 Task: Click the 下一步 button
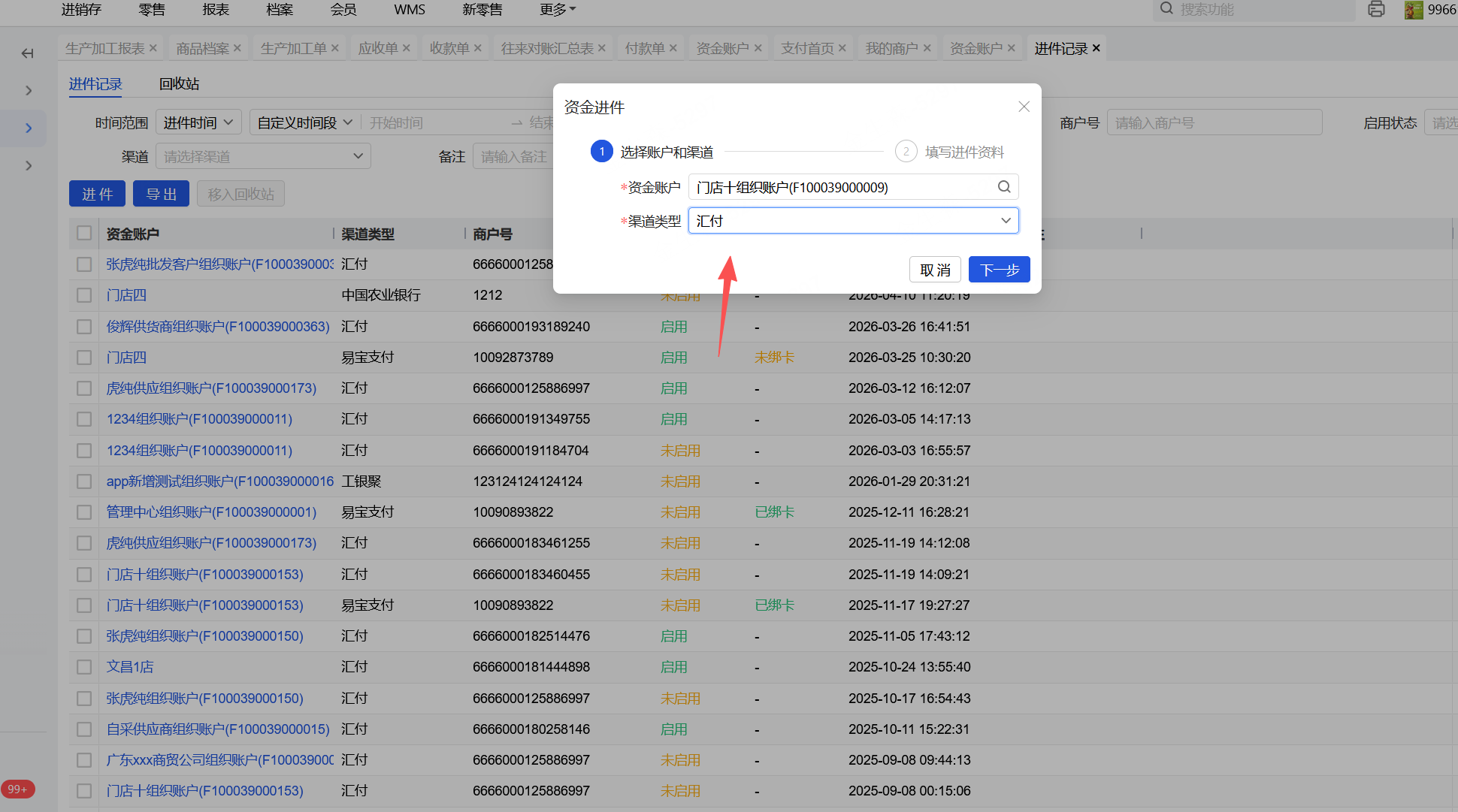999,270
